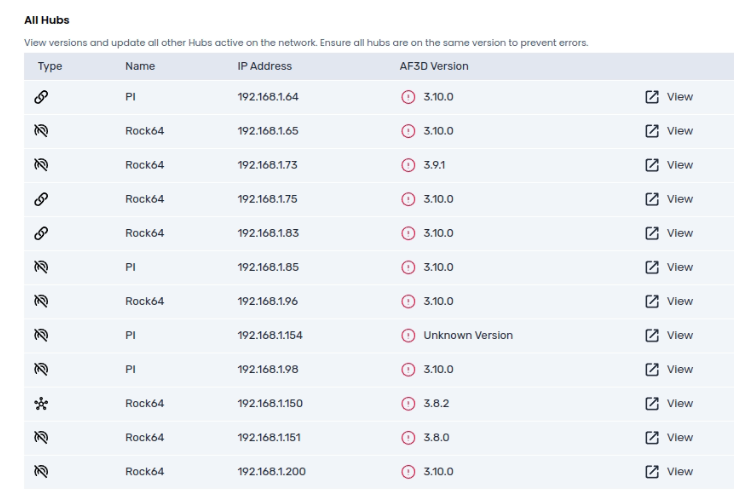View the Rock64 hub at 192.168.1.151

click(670, 437)
